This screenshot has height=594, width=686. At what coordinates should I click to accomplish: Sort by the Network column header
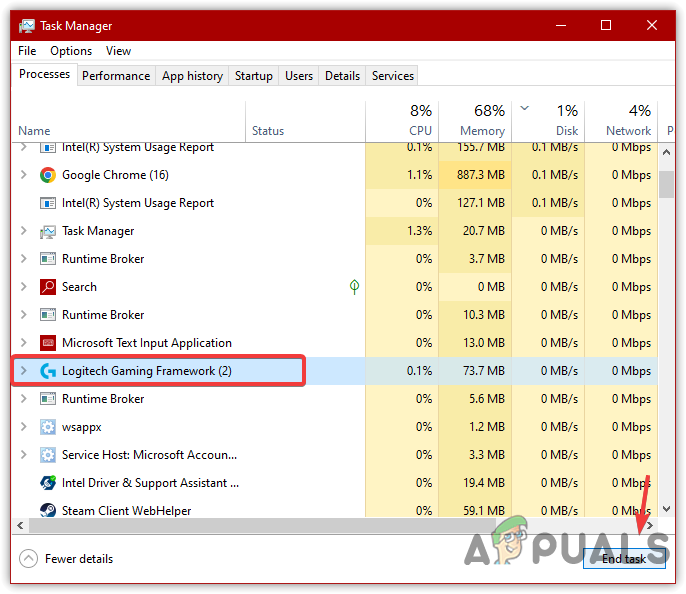(x=621, y=122)
